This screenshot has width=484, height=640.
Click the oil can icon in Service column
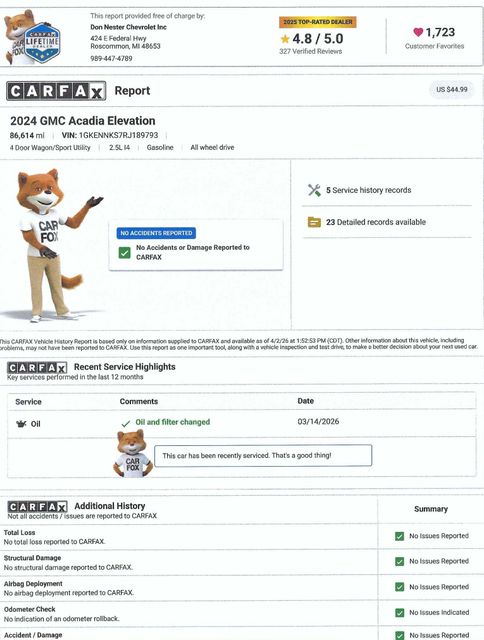21,424
